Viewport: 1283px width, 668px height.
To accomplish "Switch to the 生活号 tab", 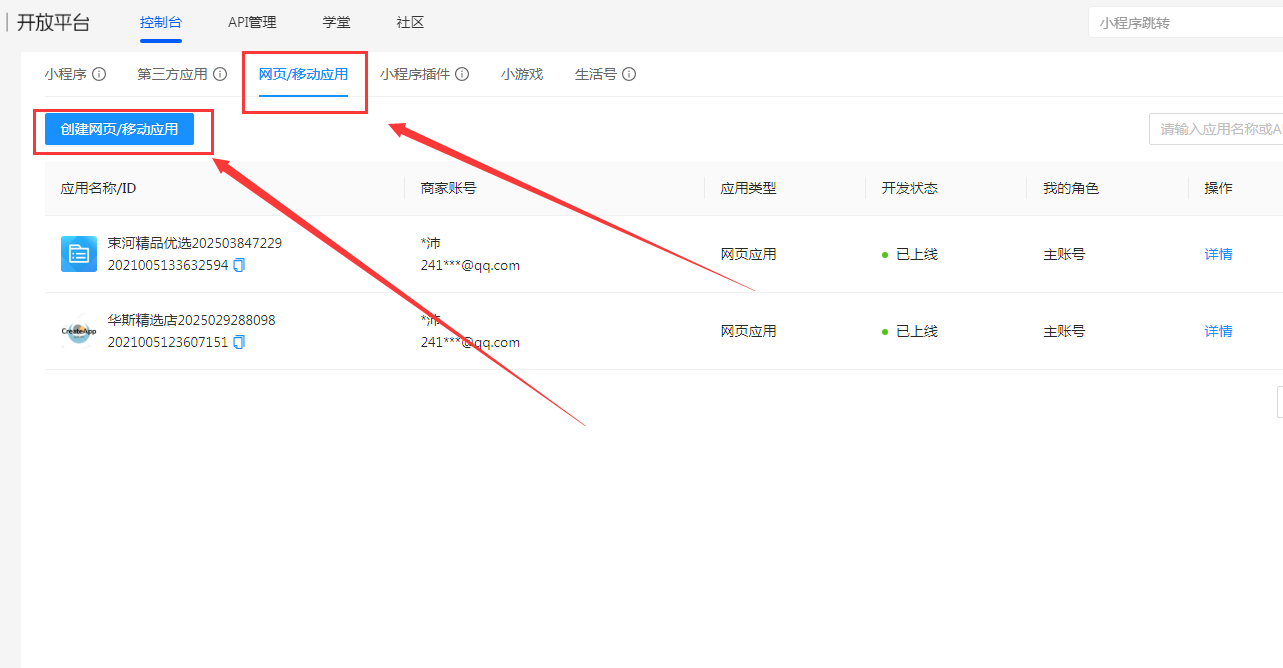I will pyautogui.click(x=596, y=73).
